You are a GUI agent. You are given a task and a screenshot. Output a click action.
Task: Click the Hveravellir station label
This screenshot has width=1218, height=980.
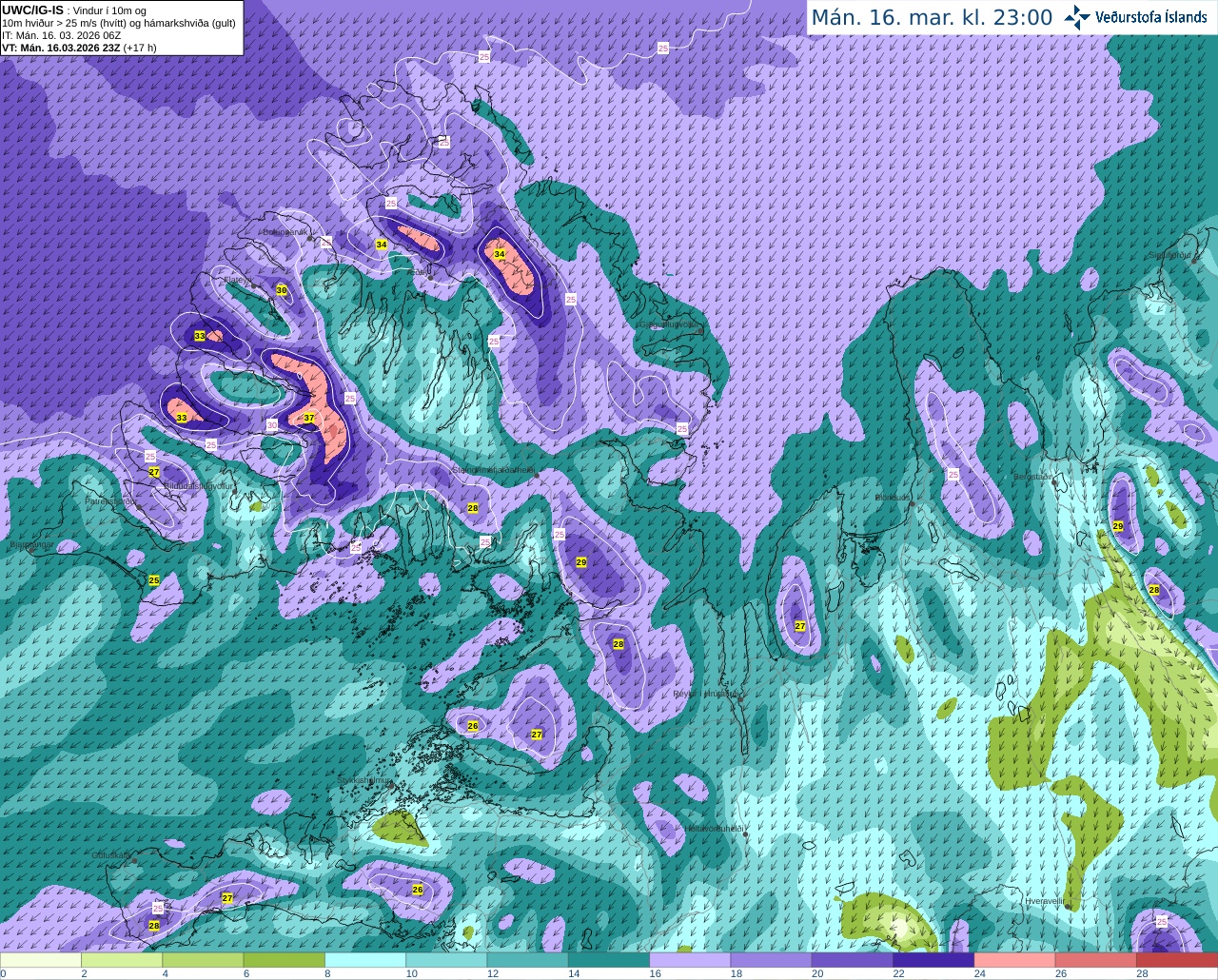pos(1045,900)
